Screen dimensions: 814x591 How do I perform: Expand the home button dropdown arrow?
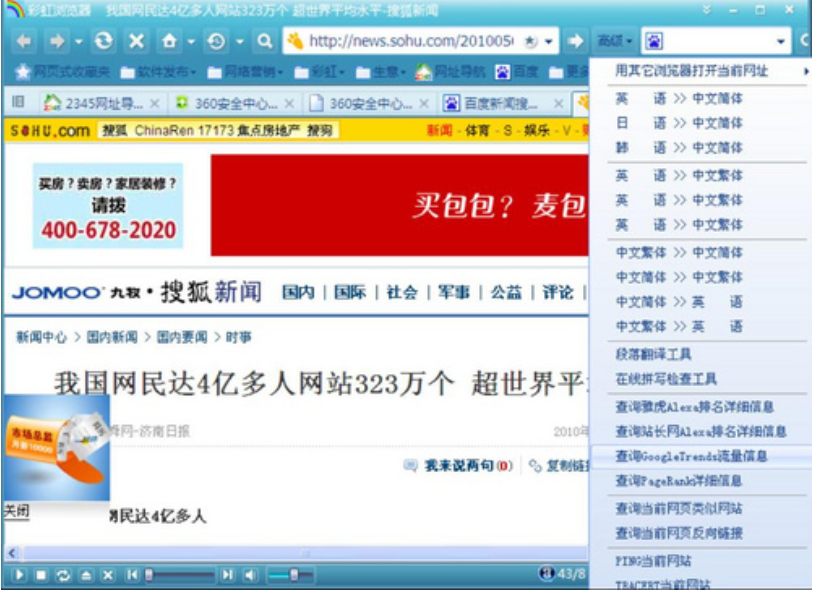pos(191,41)
